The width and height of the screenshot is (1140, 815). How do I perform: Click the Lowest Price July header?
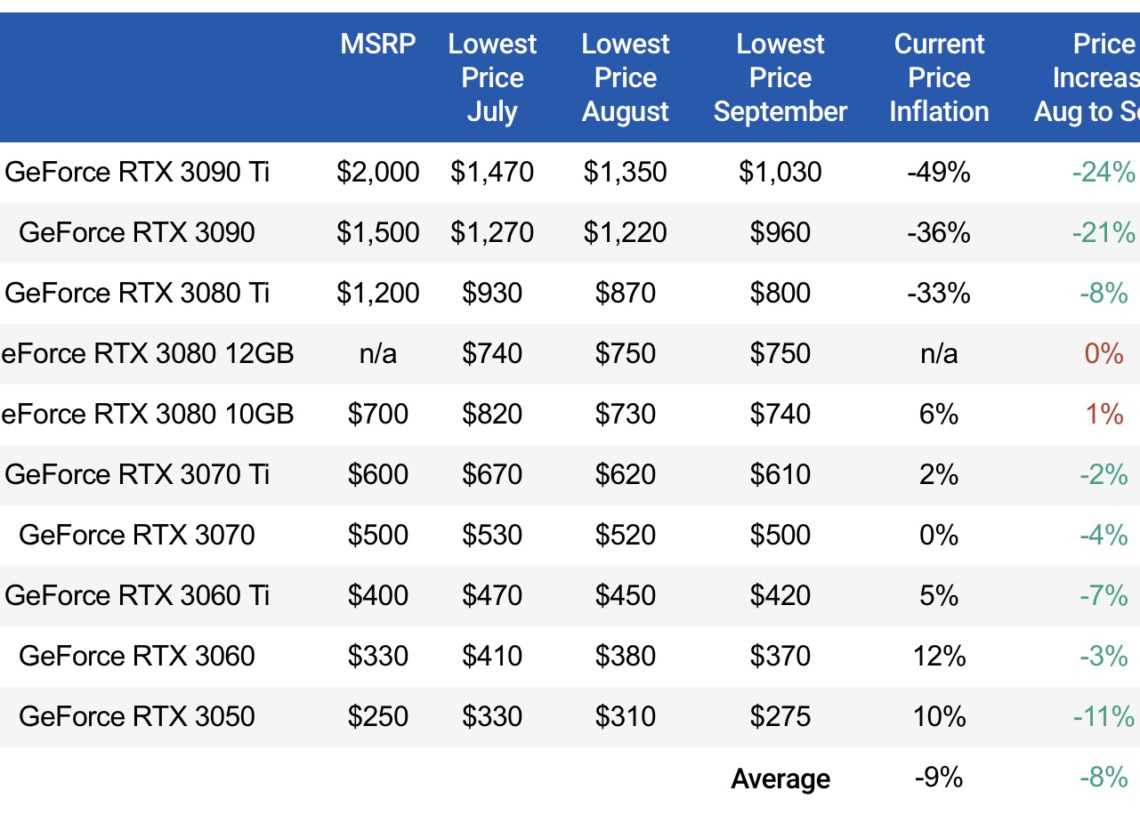[492, 78]
